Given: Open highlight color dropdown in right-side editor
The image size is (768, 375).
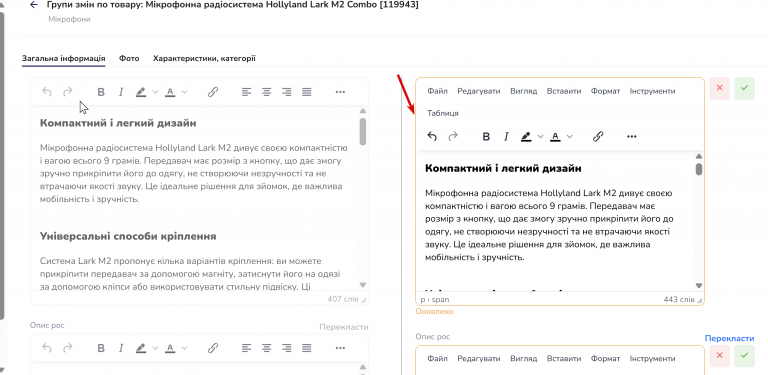Looking at the screenshot, I should (x=541, y=137).
